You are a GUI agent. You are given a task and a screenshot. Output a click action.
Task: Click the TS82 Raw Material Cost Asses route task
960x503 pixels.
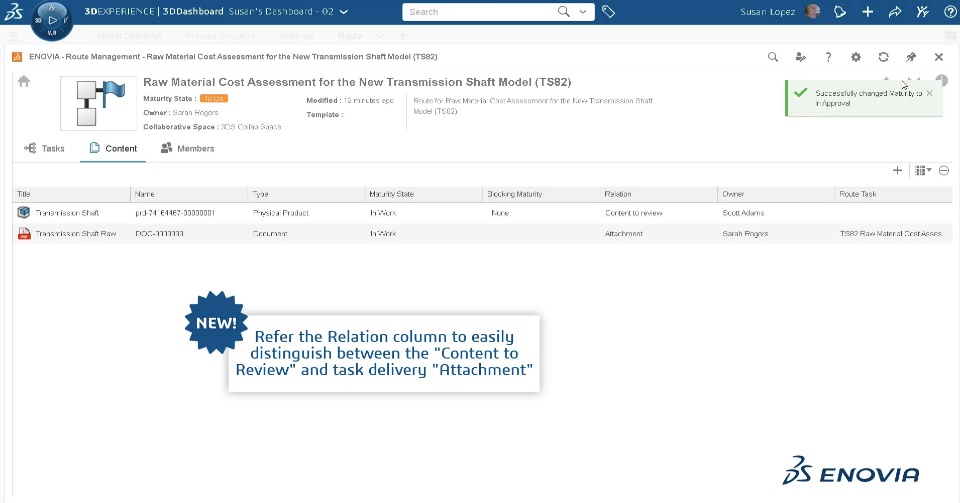891,234
